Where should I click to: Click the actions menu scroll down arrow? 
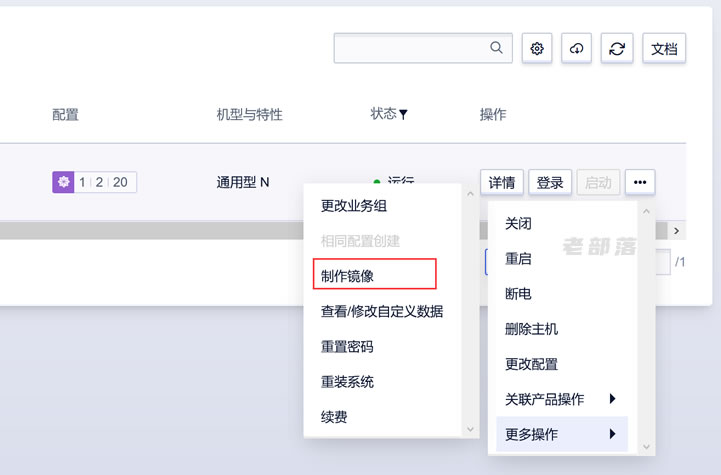tap(646, 446)
